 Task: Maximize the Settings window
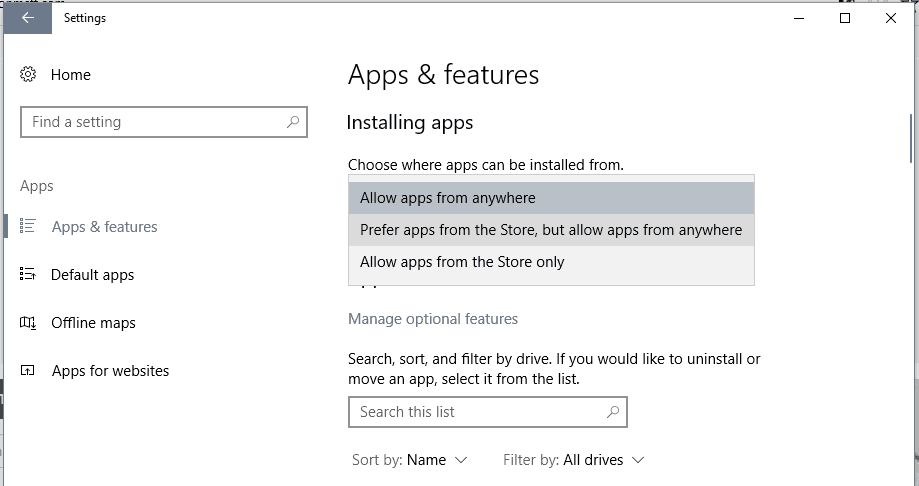[x=845, y=18]
